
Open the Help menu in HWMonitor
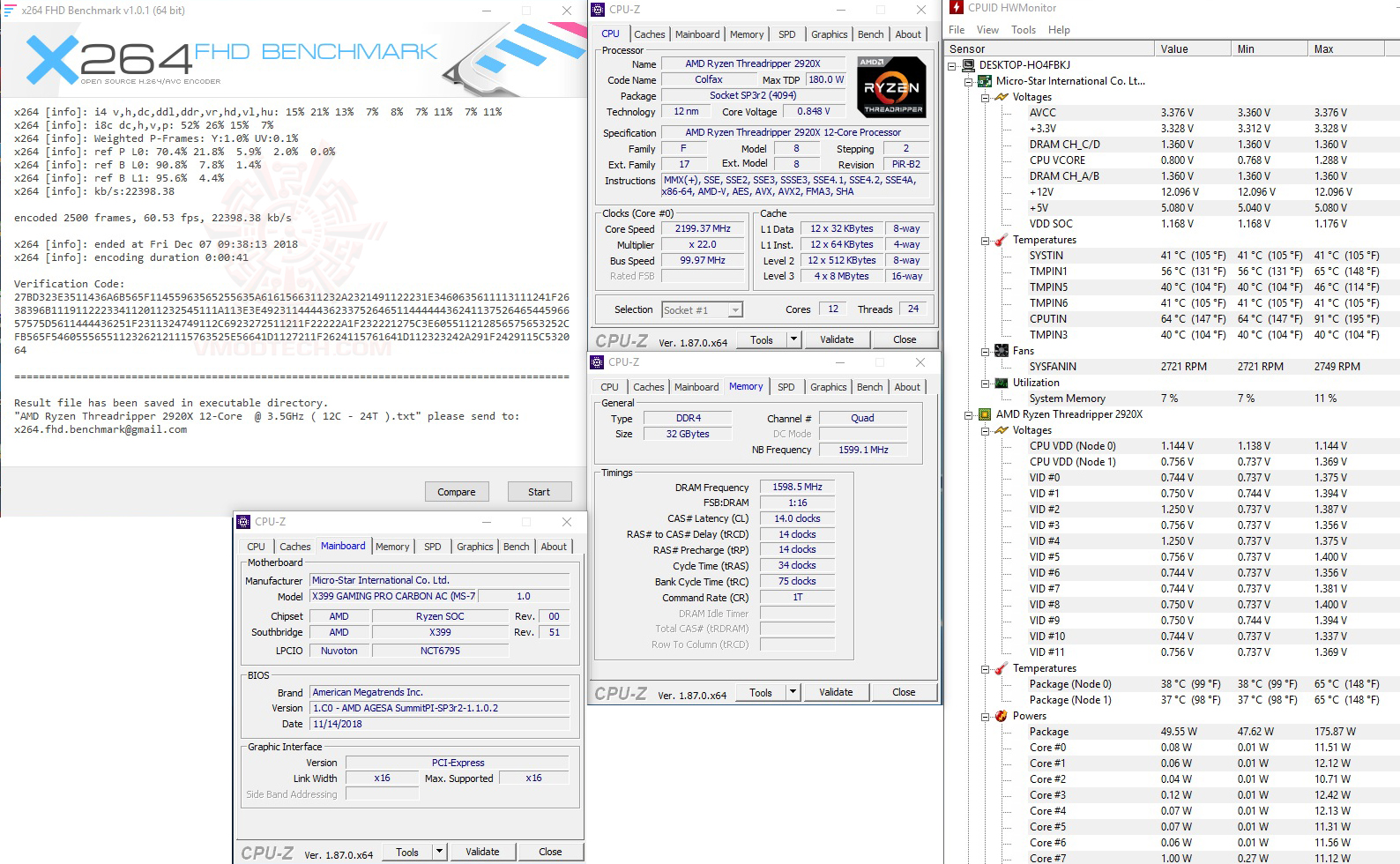pos(1059,30)
